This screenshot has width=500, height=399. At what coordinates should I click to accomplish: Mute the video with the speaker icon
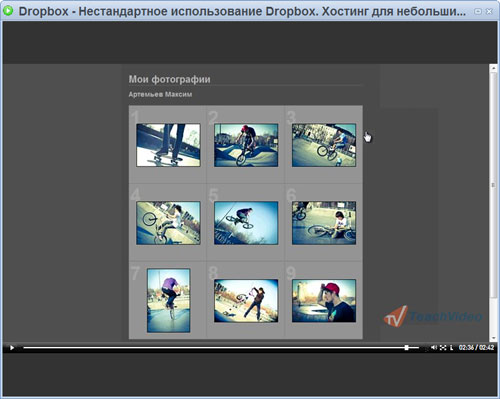pos(434,348)
